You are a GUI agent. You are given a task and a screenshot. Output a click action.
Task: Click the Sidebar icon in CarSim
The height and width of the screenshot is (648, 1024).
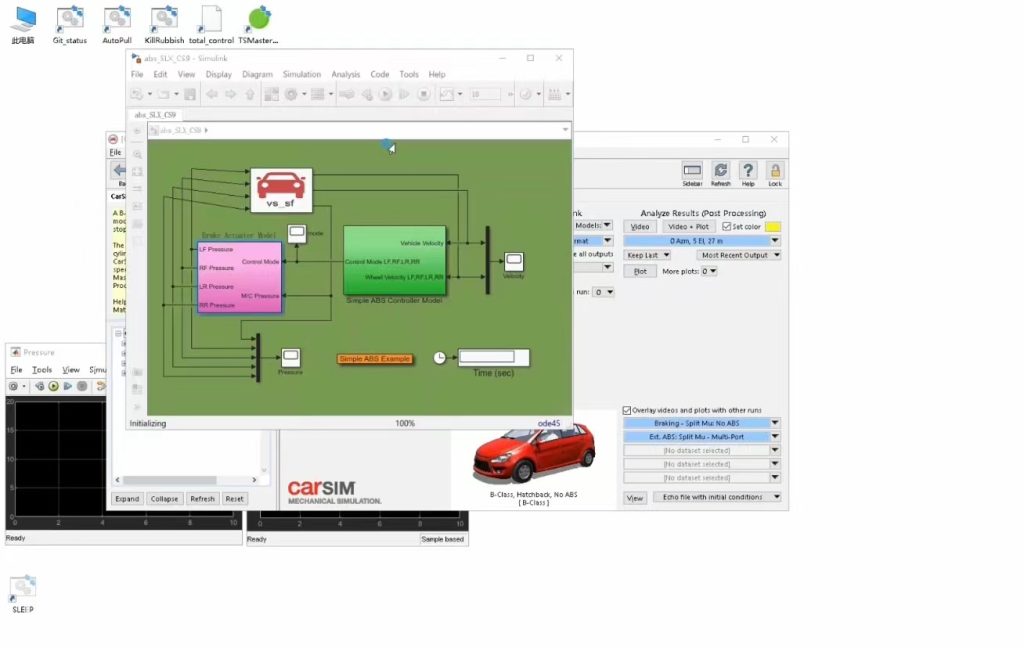coord(691,170)
